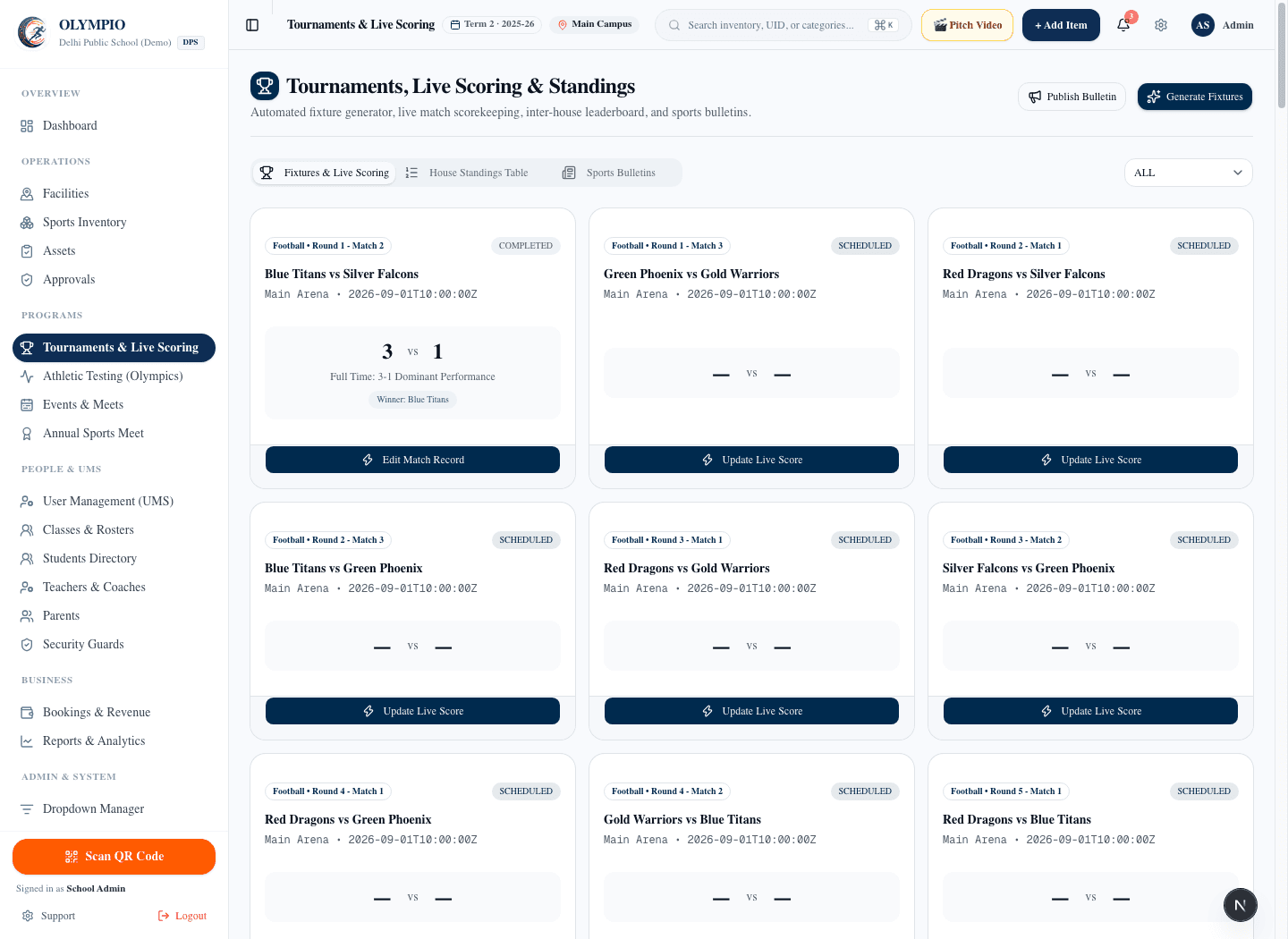Click the Annual Sports Meet medal icon
Viewport: 1288px width, 939px height.
tap(27, 434)
